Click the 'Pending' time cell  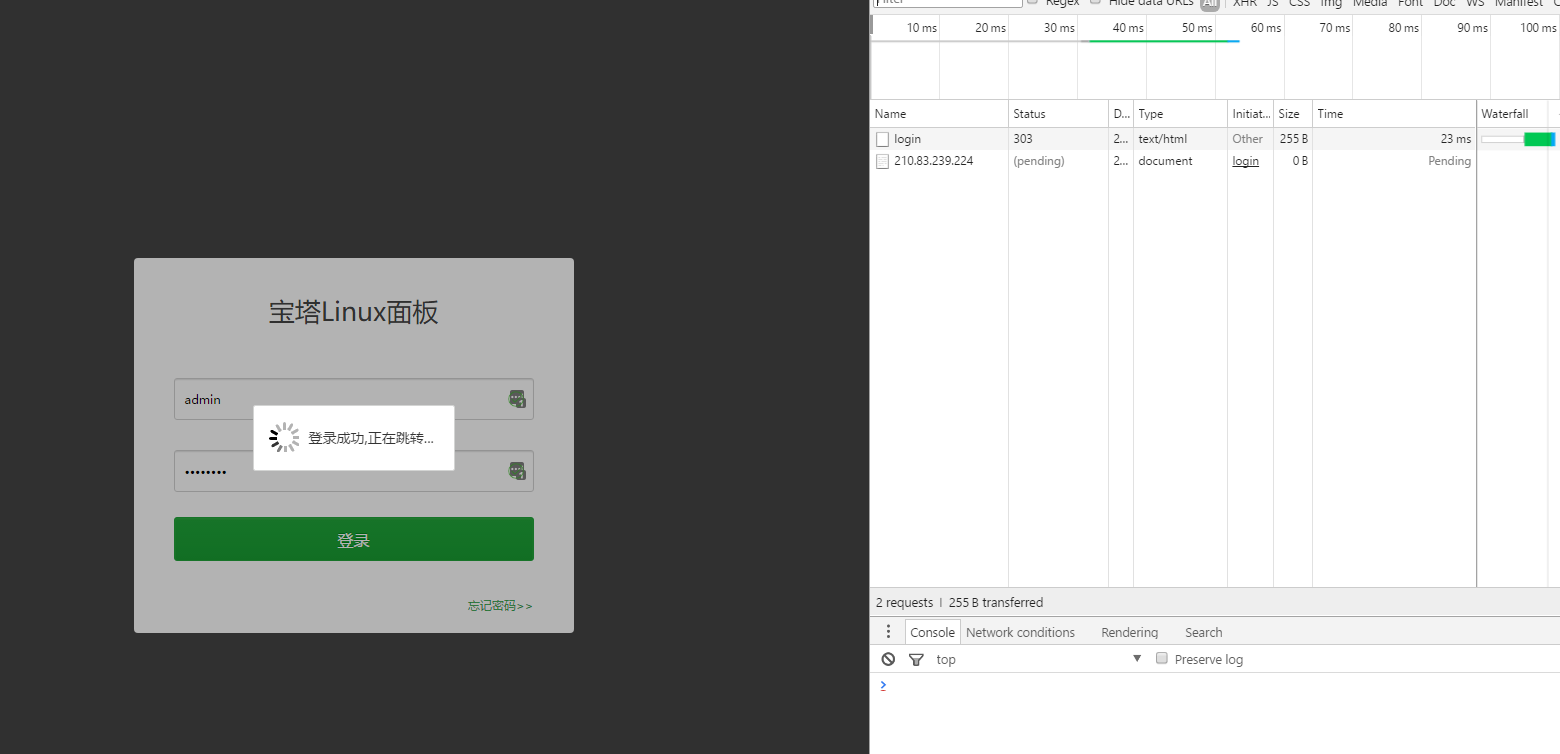tap(1449, 161)
